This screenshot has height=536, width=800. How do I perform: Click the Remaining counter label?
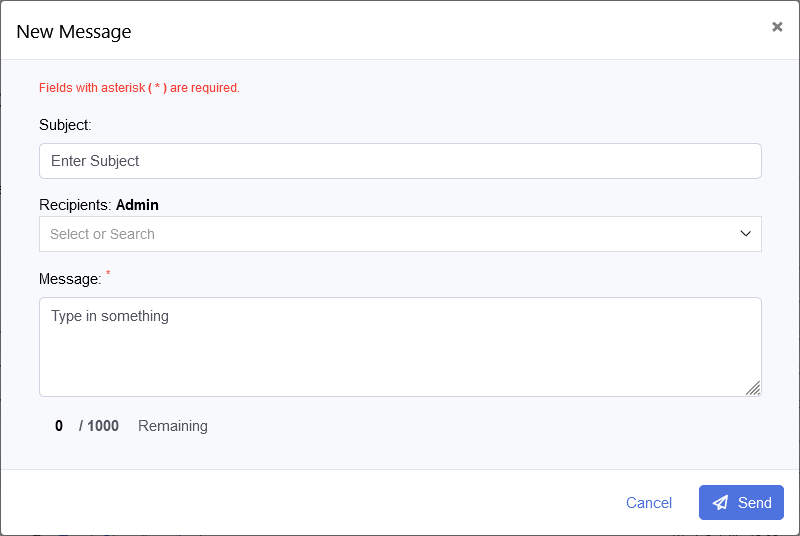(x=173, y=426)
